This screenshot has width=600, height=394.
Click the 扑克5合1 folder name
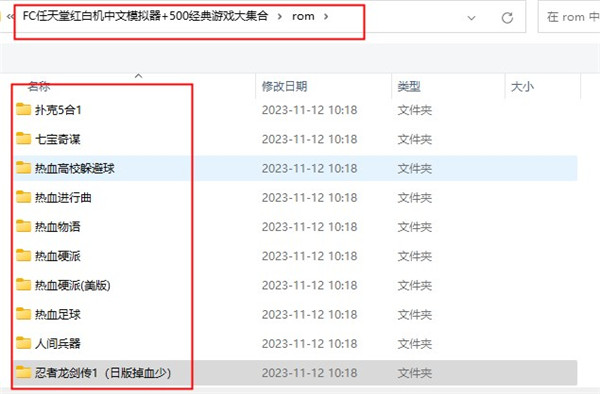point(58,110)
